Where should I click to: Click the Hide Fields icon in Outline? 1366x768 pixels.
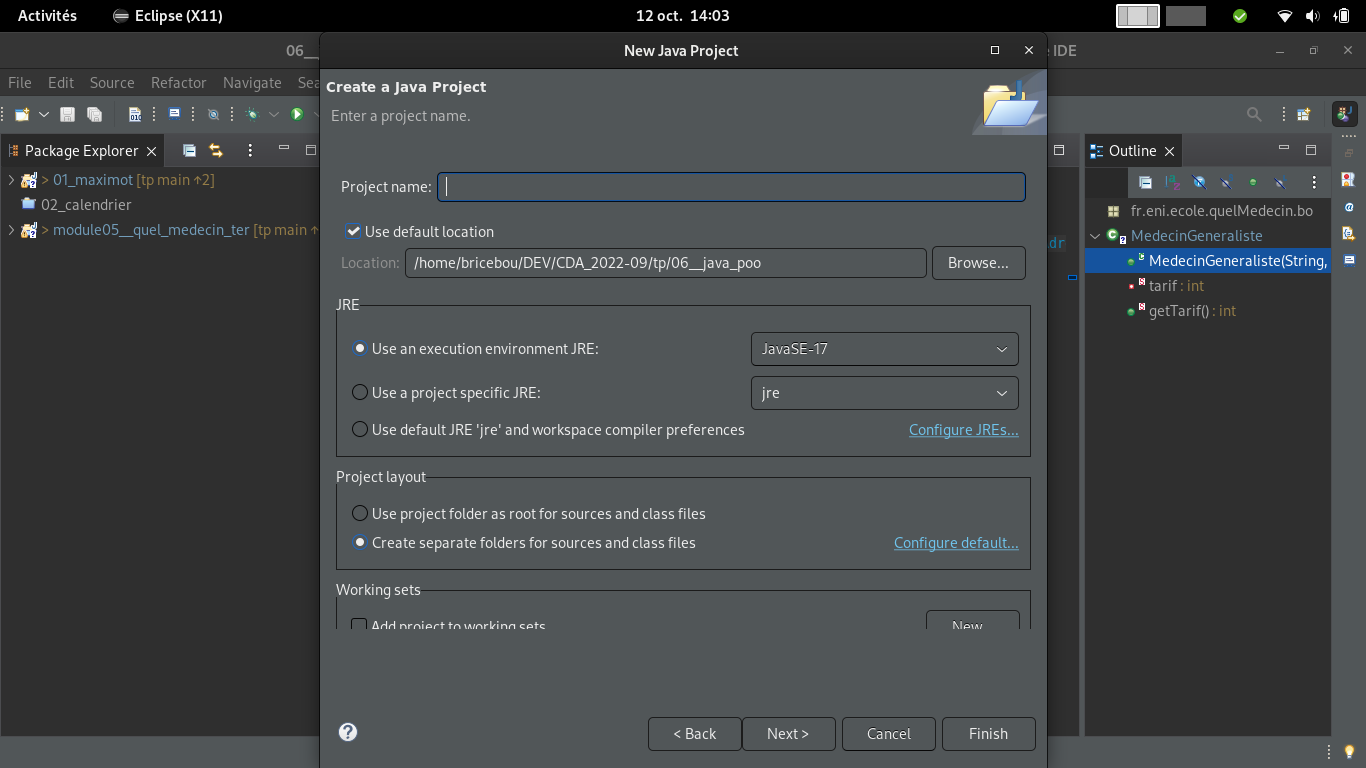coord(1199,183)
